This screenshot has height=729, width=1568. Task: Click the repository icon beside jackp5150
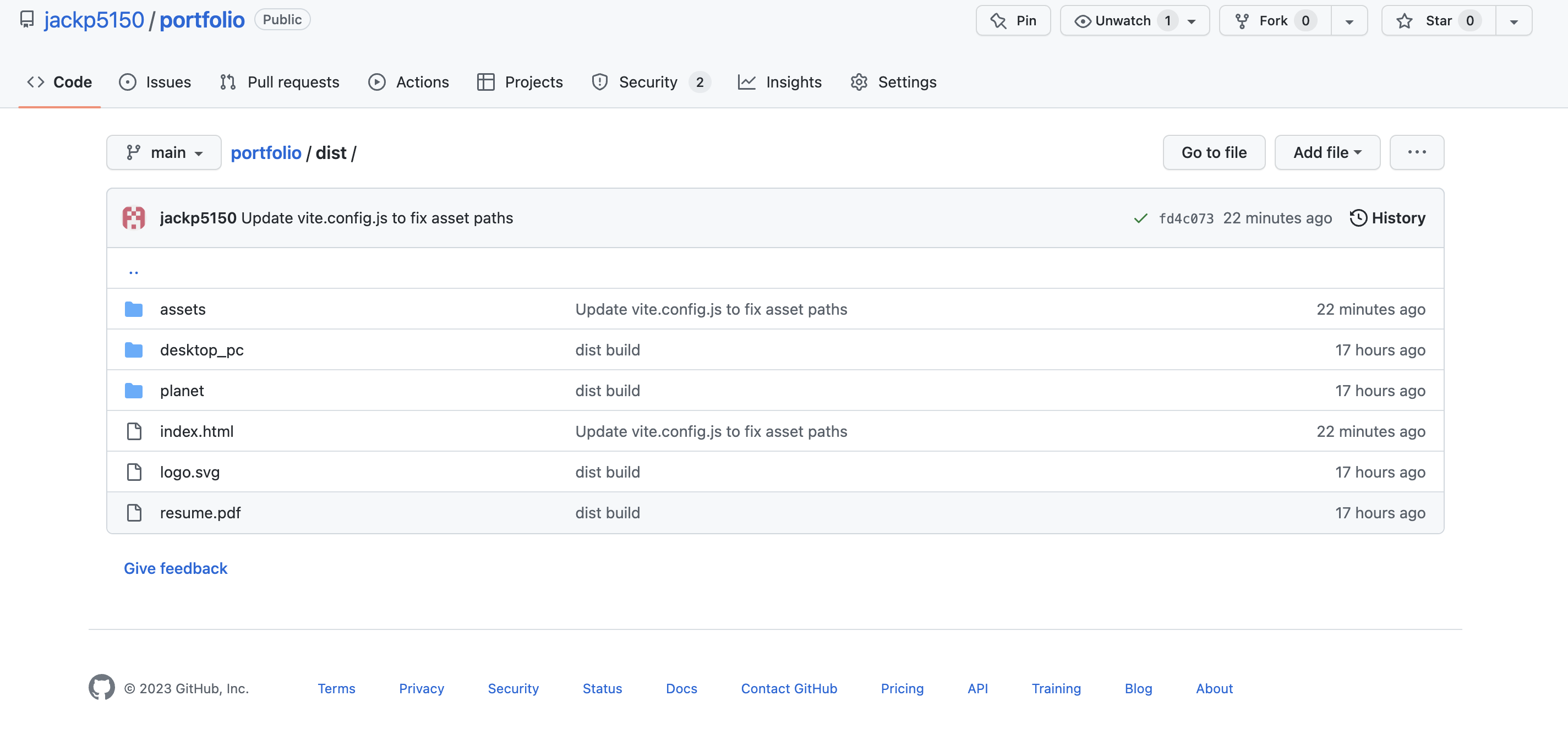tap(27, 19)
